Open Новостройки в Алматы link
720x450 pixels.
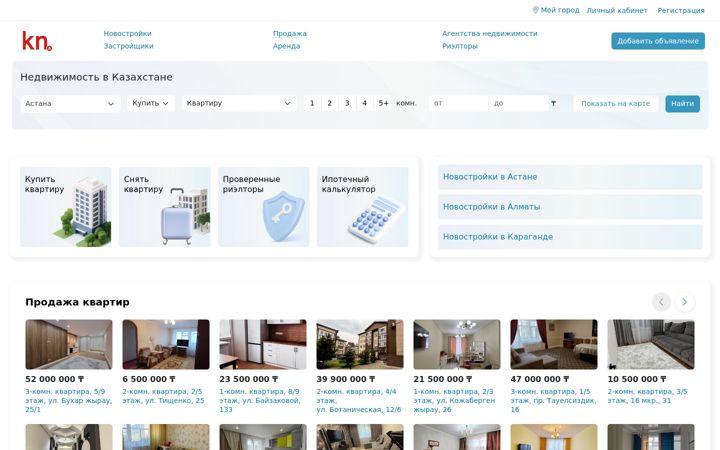pos(570,207)
